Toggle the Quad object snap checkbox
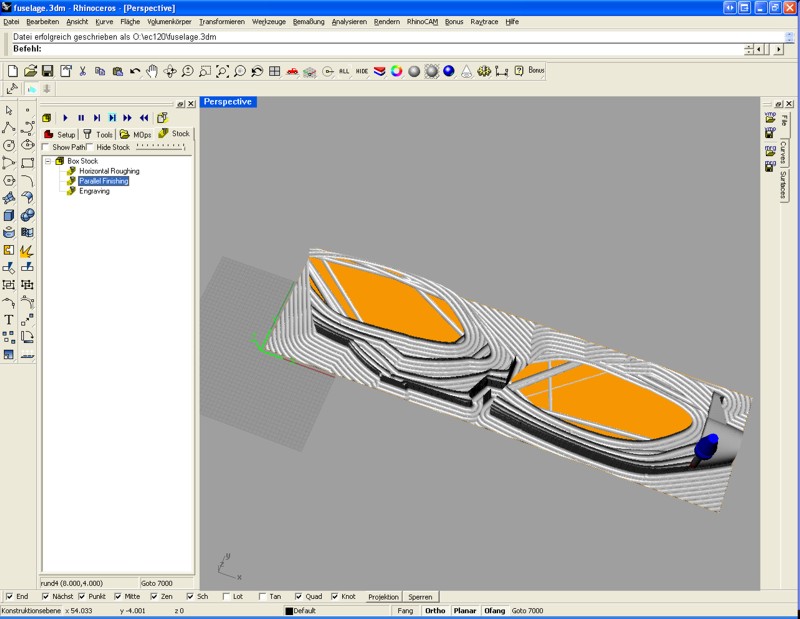 [298, 596]
